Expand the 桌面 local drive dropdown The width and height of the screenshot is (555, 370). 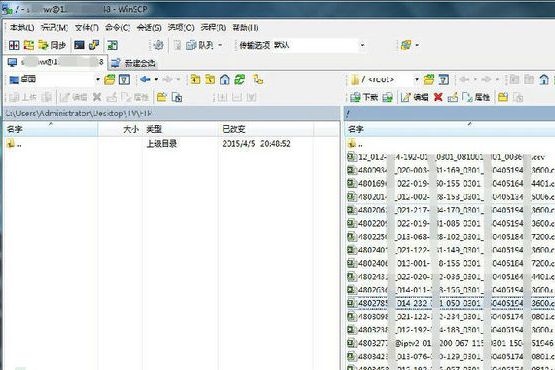pyautogui.click(x=98, y=80)
